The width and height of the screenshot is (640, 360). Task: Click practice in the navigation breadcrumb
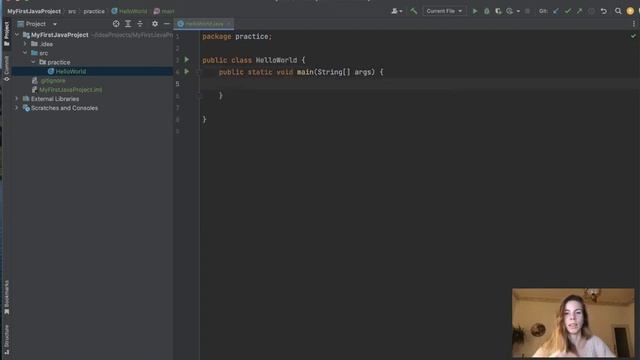tap(94, 11)
